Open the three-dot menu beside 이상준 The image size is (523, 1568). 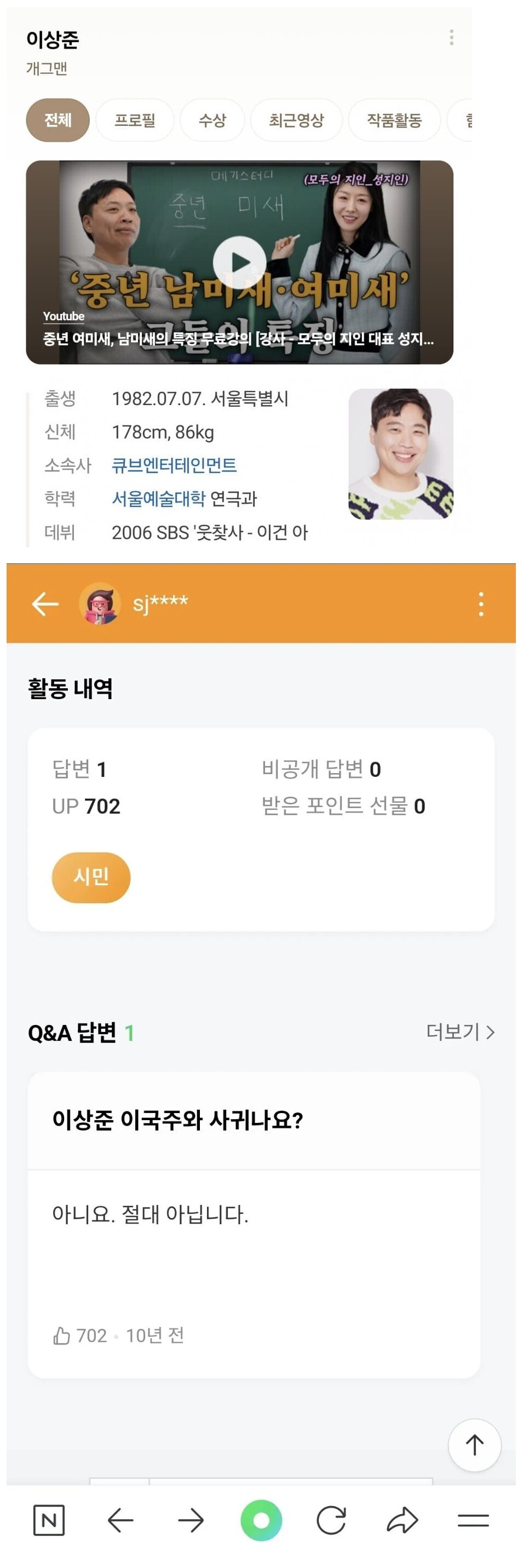451,38
